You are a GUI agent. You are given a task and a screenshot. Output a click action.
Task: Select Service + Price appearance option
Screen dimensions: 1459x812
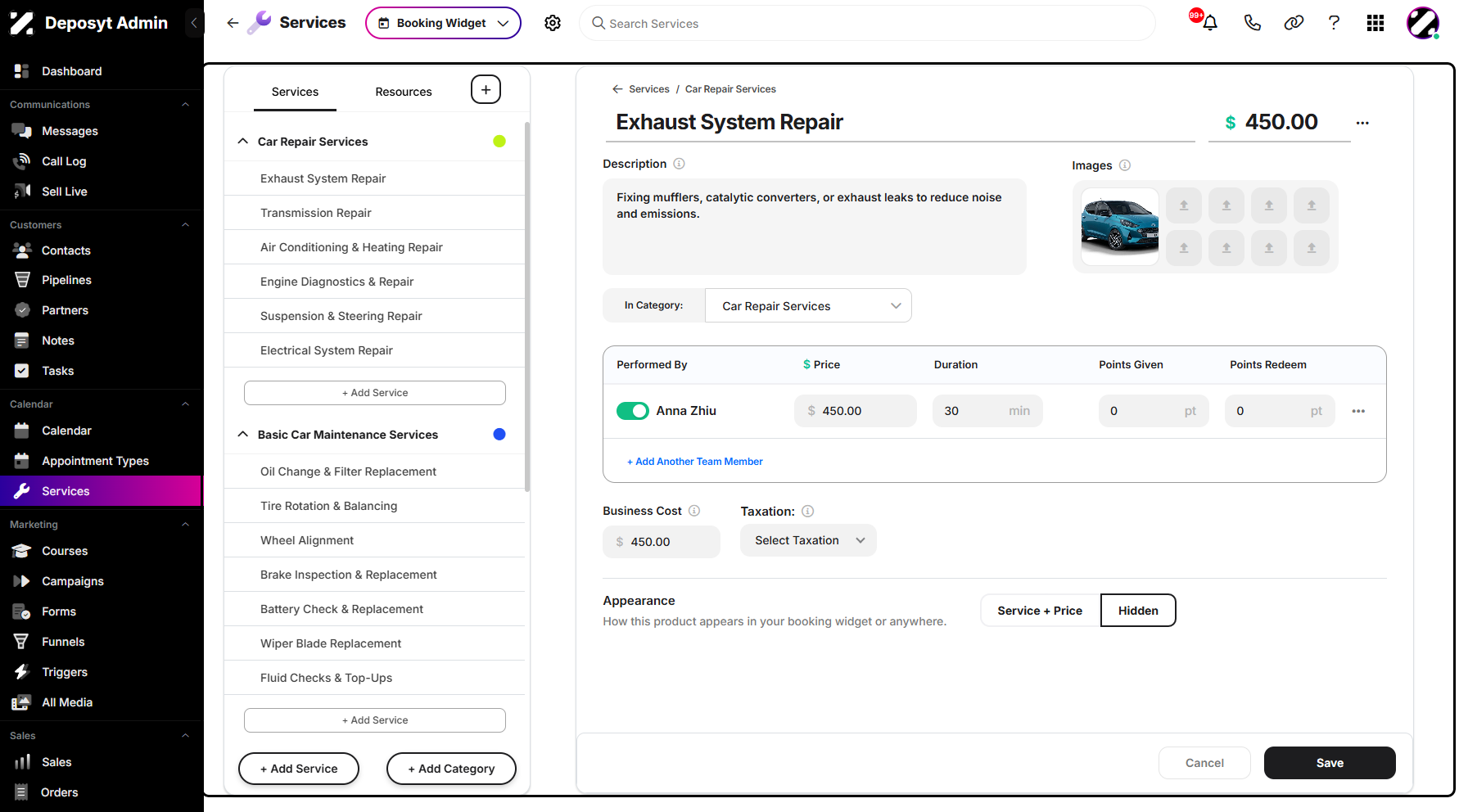[x=1040, y=611]
